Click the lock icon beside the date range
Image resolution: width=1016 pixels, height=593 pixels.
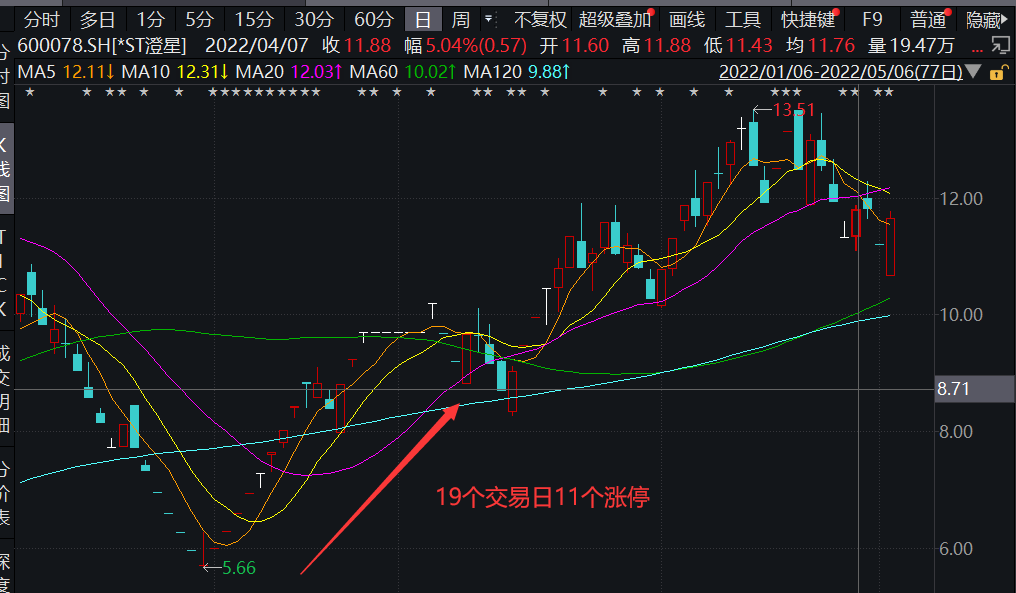tap(997, 72)
